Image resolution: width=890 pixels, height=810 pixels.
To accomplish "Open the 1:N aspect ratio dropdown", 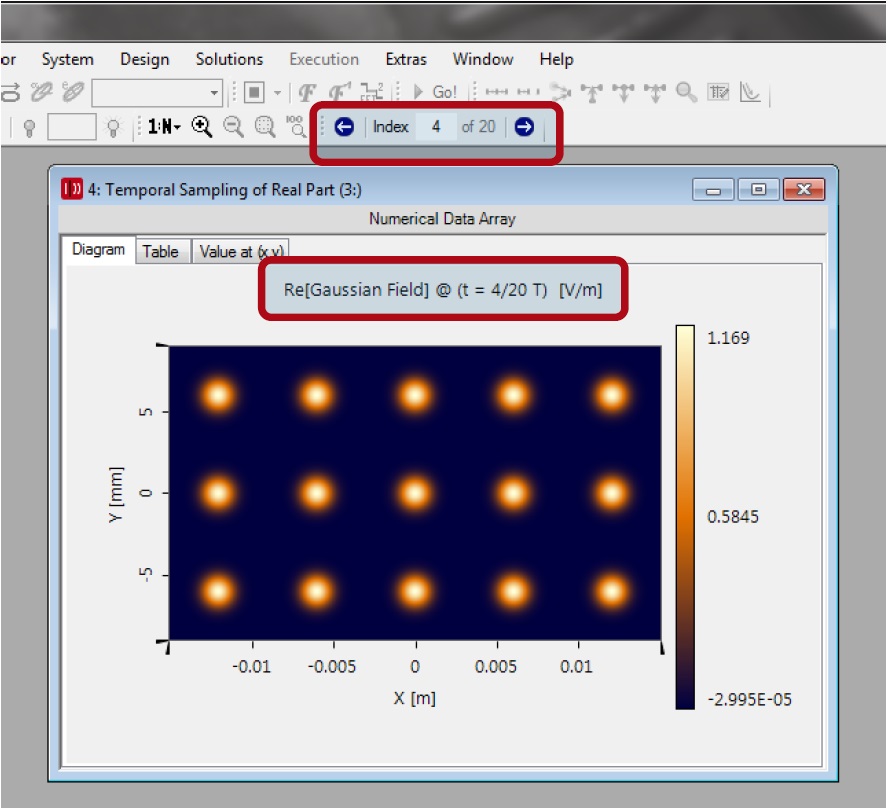I will (164, 126).
